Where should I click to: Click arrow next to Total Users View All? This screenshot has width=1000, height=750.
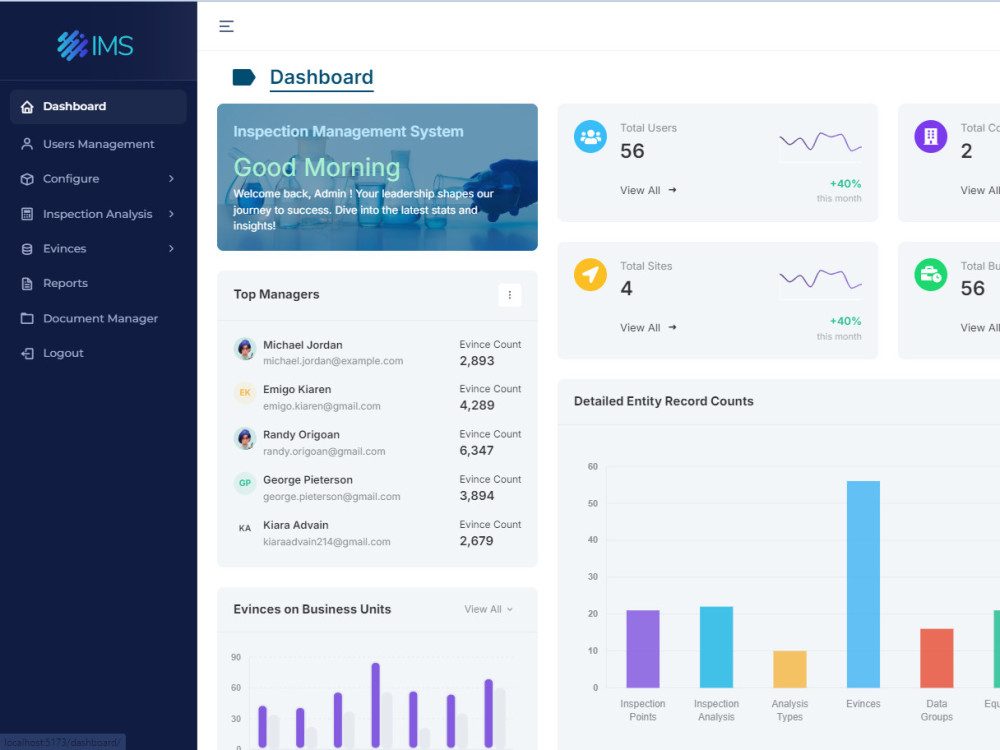click(672, 190)
